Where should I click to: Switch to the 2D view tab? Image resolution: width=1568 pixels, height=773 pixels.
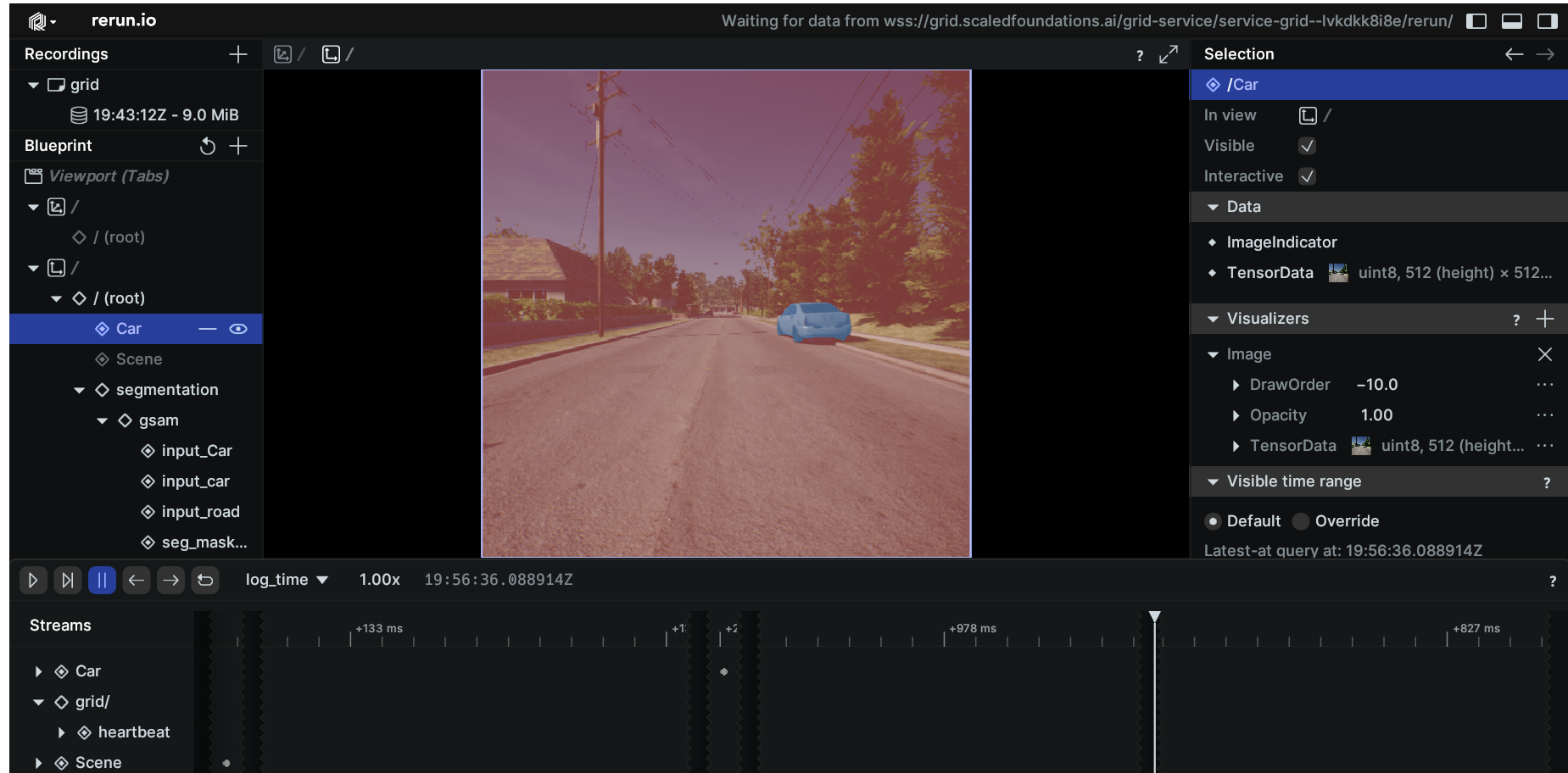click(338, 54)
